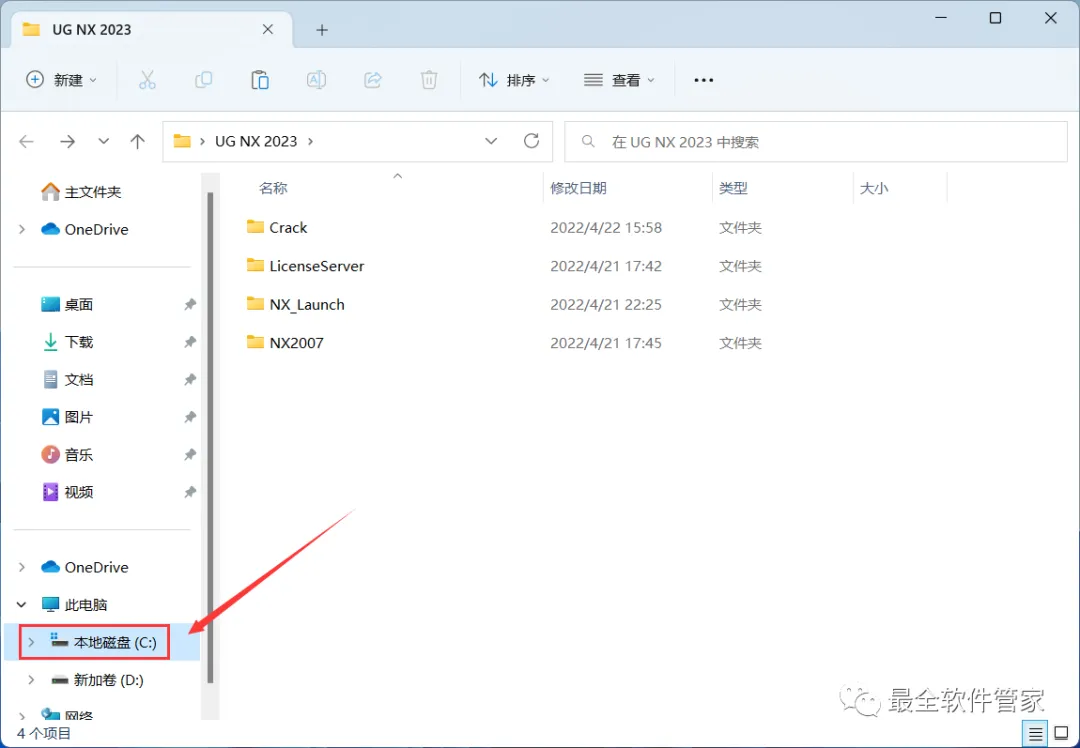This screenshot has width=1080, height=748.
Task: Click the Crack folder icon
Action: pyautogui.click(x=256, y=227)
